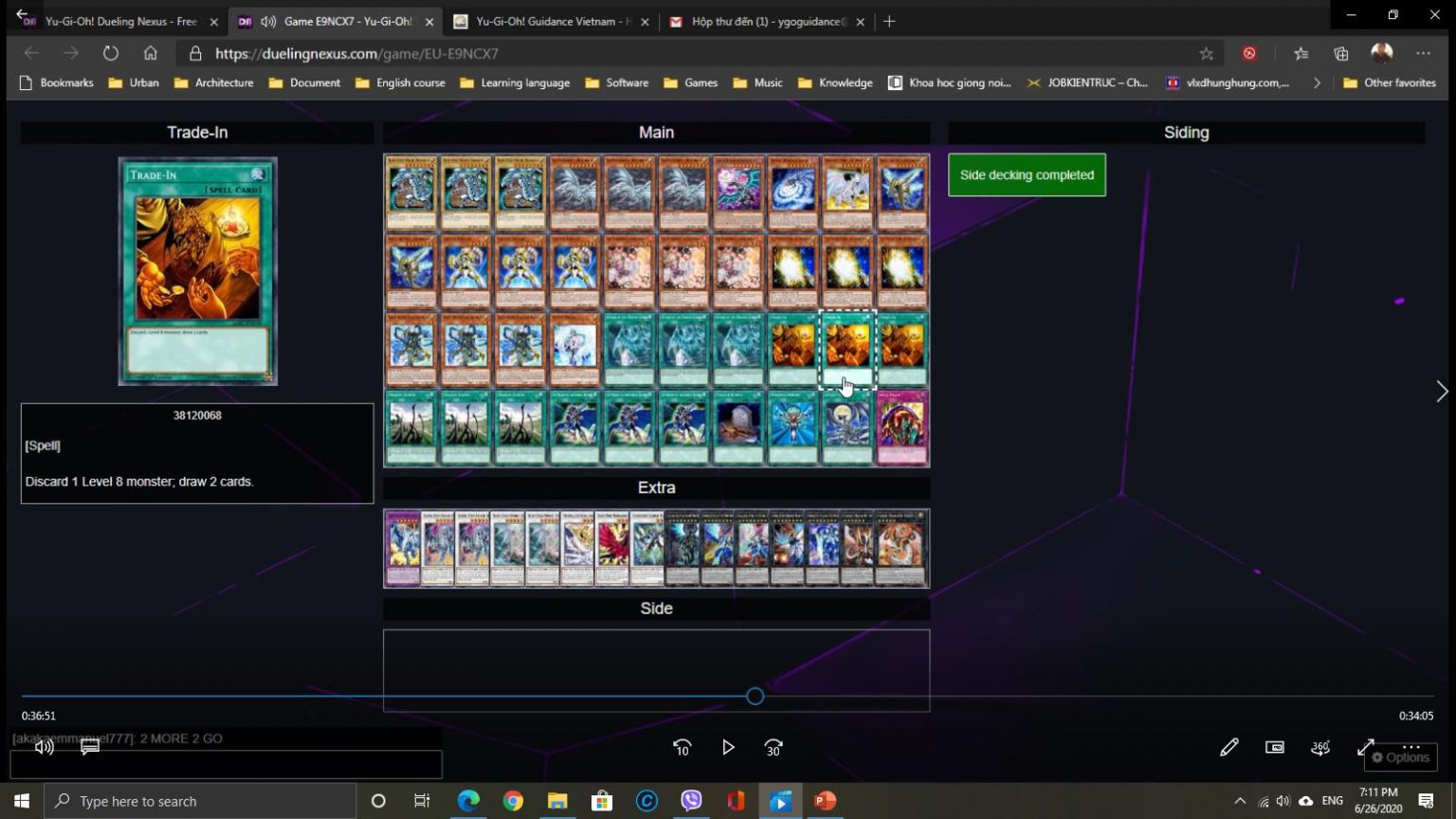1456x819 pixels.
Task: Expand favorites bar overflow chevron
Action: click(1317, 82)
